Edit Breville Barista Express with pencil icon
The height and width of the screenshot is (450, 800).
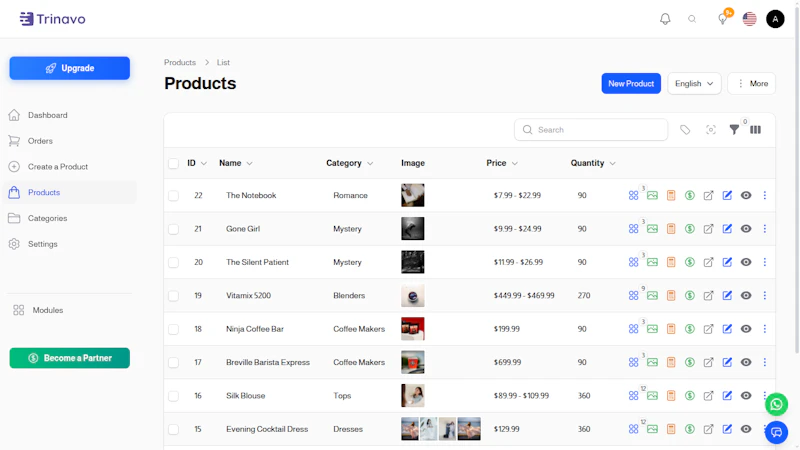click(x=727, y=362)
